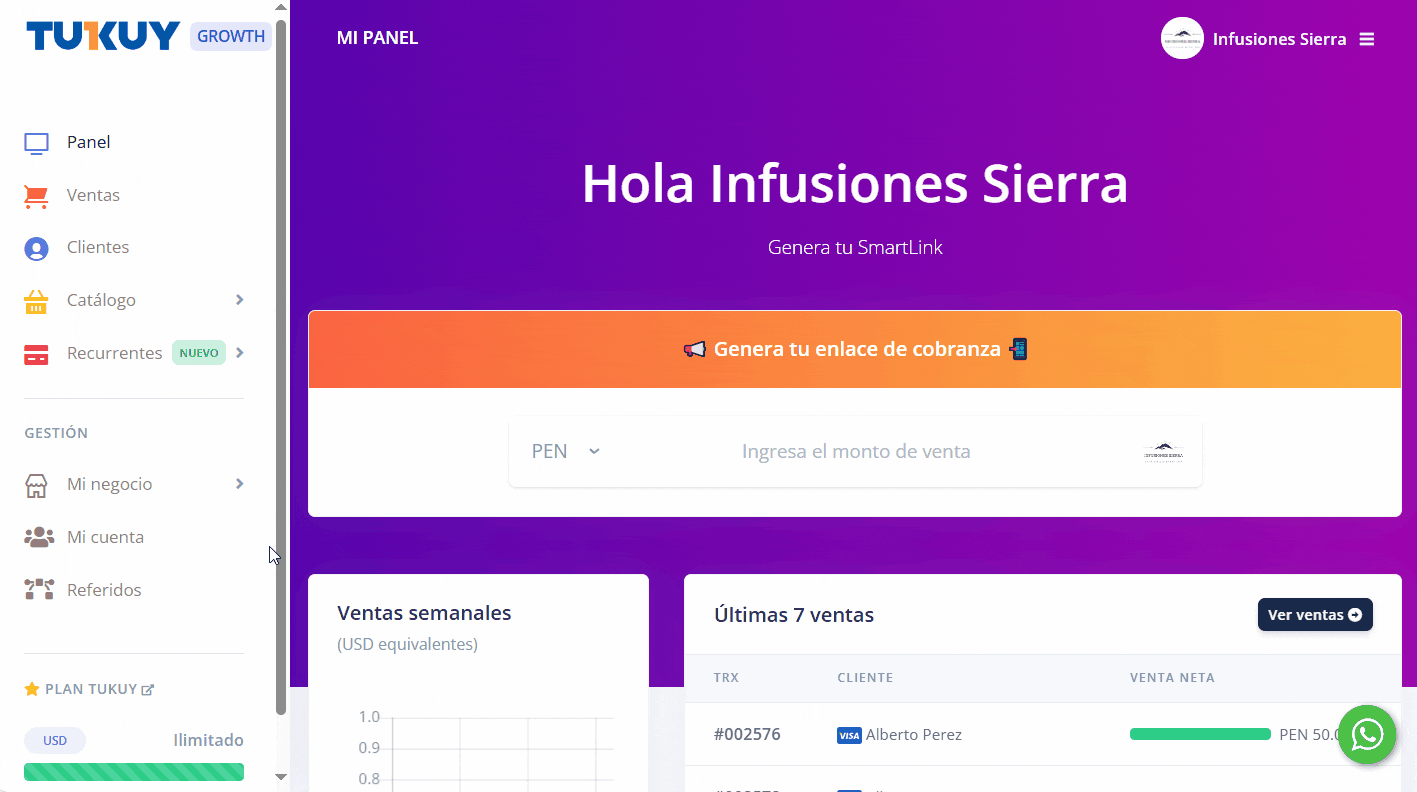Click the Ver ventas button

[1314, 615]
